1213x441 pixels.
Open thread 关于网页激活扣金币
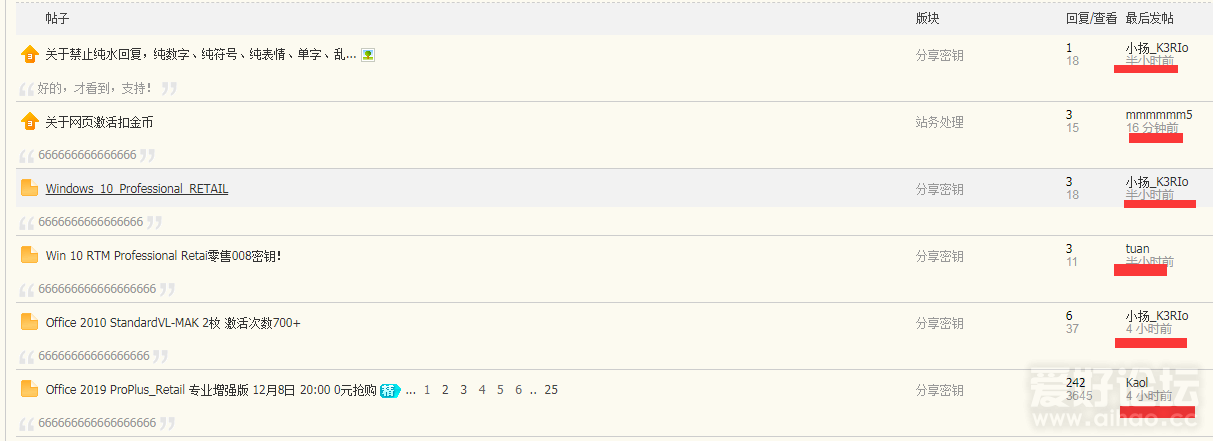pyautogui.click(x=99, y=122)
